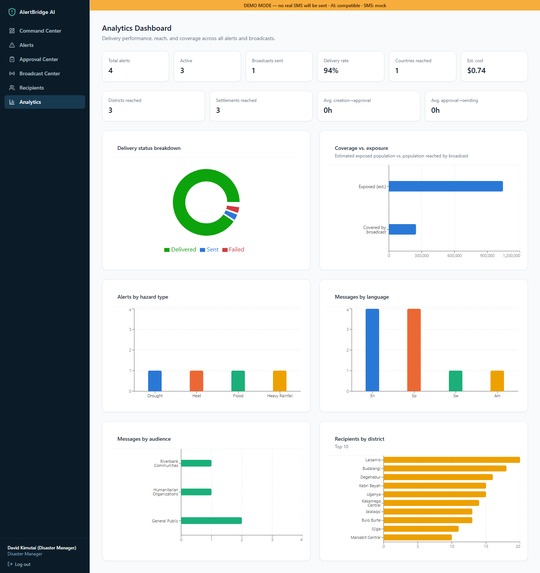Click the Avg. approval→sending stat card
This screenshot has width=540, height=573.
[476, 106]
